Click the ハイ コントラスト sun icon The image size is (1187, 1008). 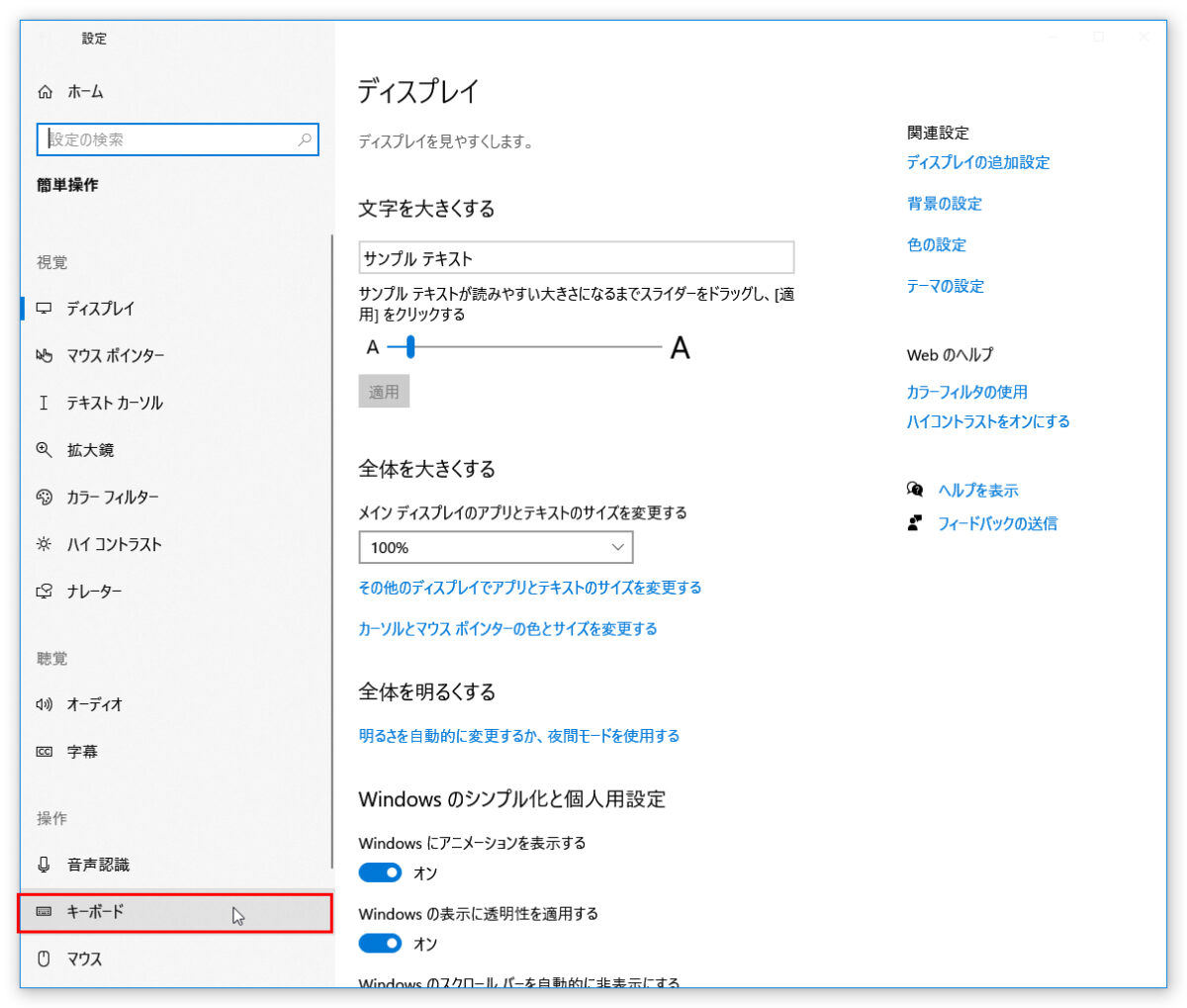click(x=45, y=544)
